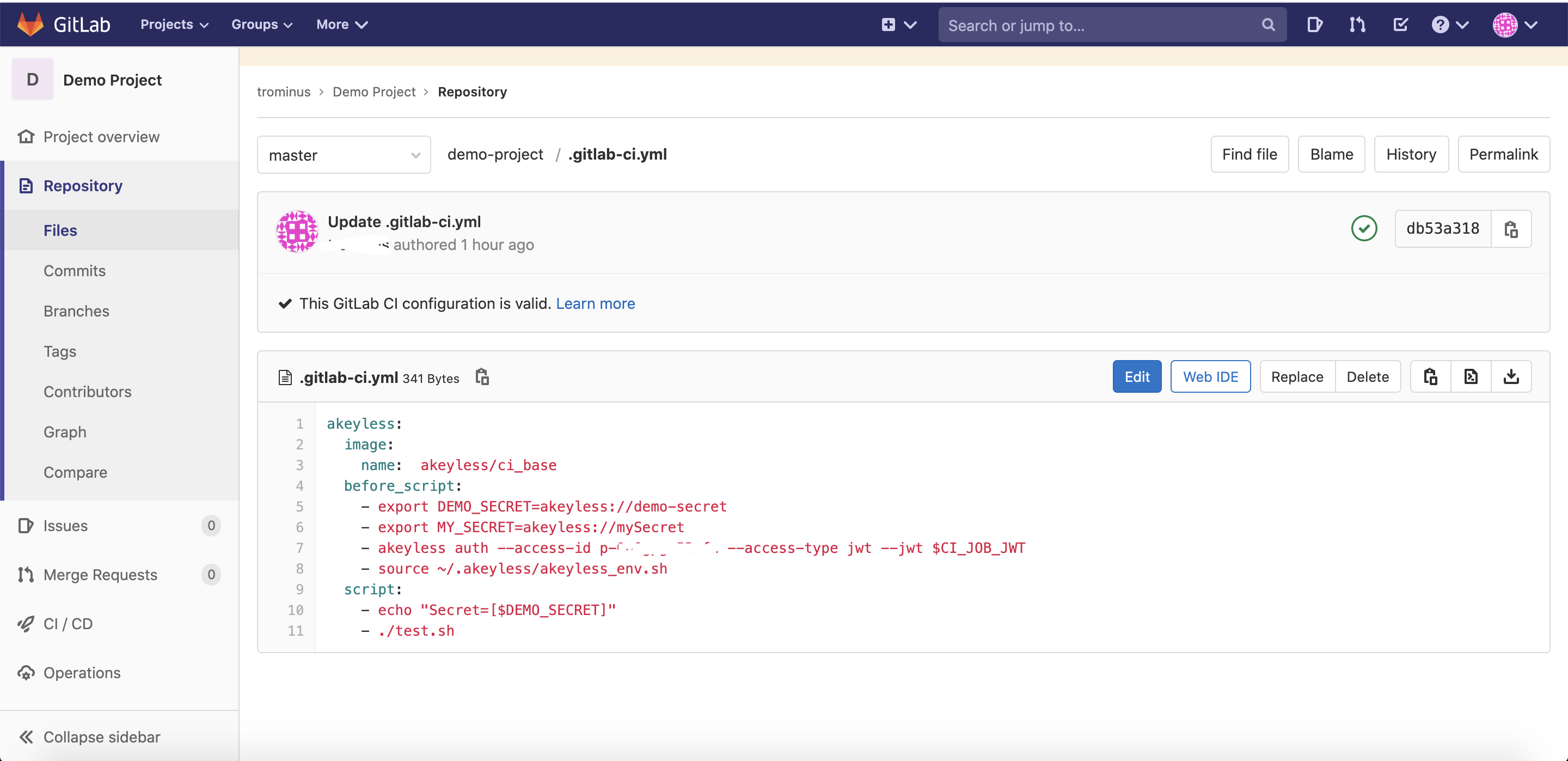Image resolution: width=1568 pixels, height=761 pixels.
Task: Copy commit SHA db53a318 icon
Action: (1511, 229)
